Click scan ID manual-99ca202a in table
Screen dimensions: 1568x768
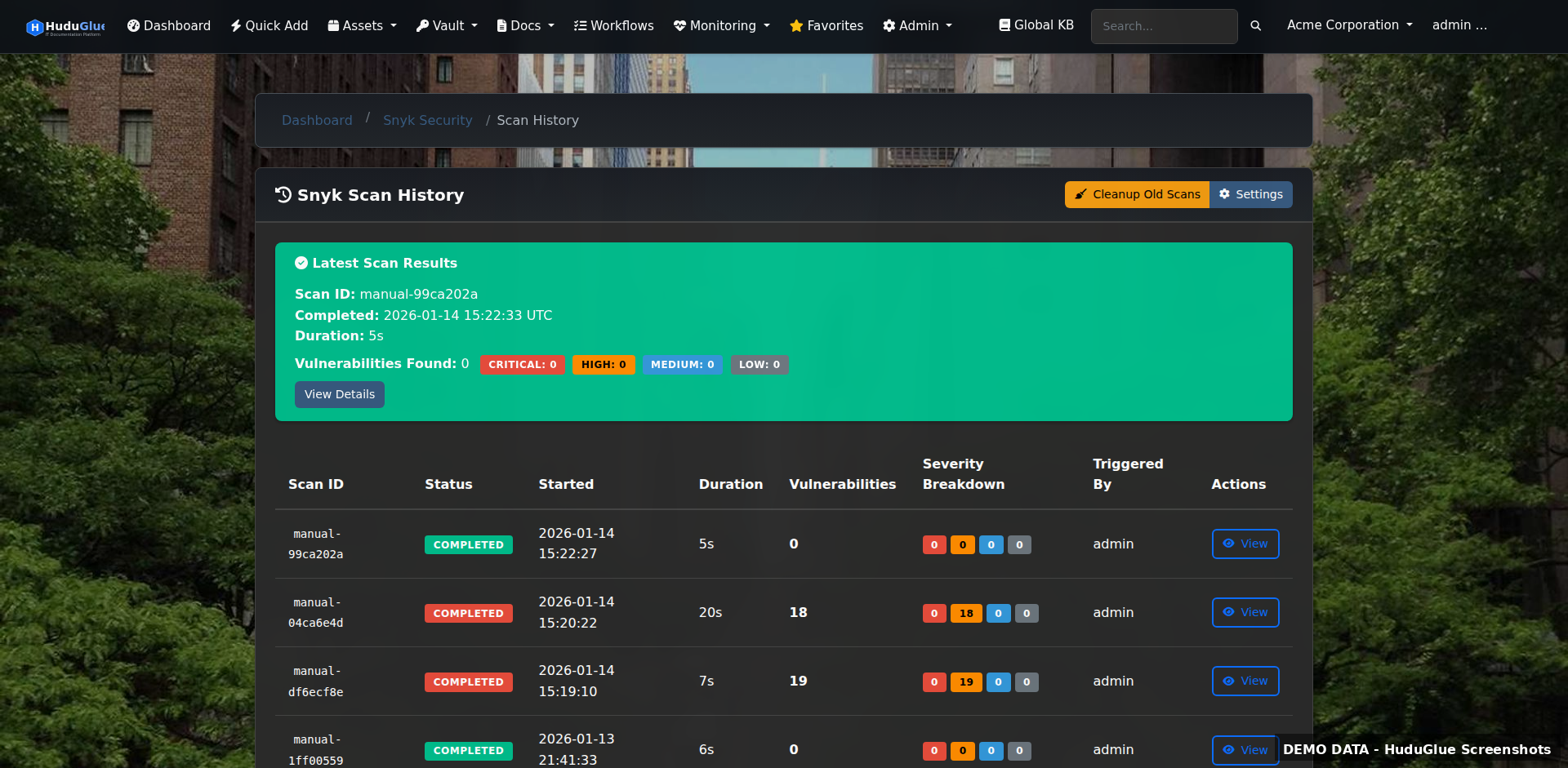[316, 544]
